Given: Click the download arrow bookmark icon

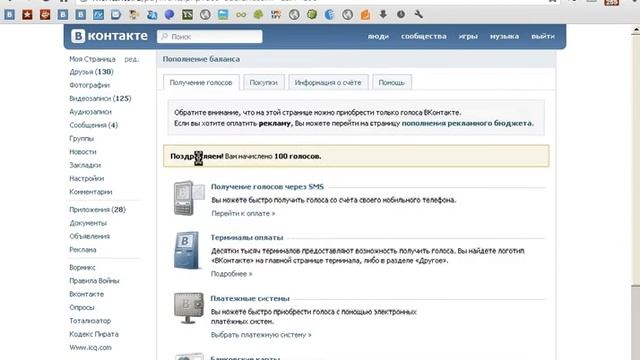Looking at the screenshot, I should 383,15.
